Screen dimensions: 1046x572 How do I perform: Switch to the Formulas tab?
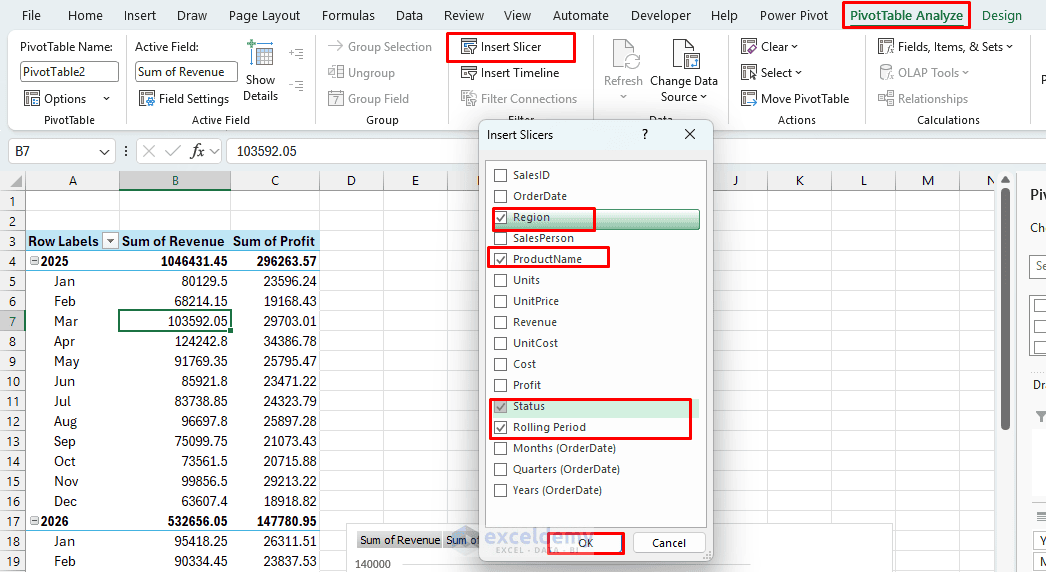point(348,15)
